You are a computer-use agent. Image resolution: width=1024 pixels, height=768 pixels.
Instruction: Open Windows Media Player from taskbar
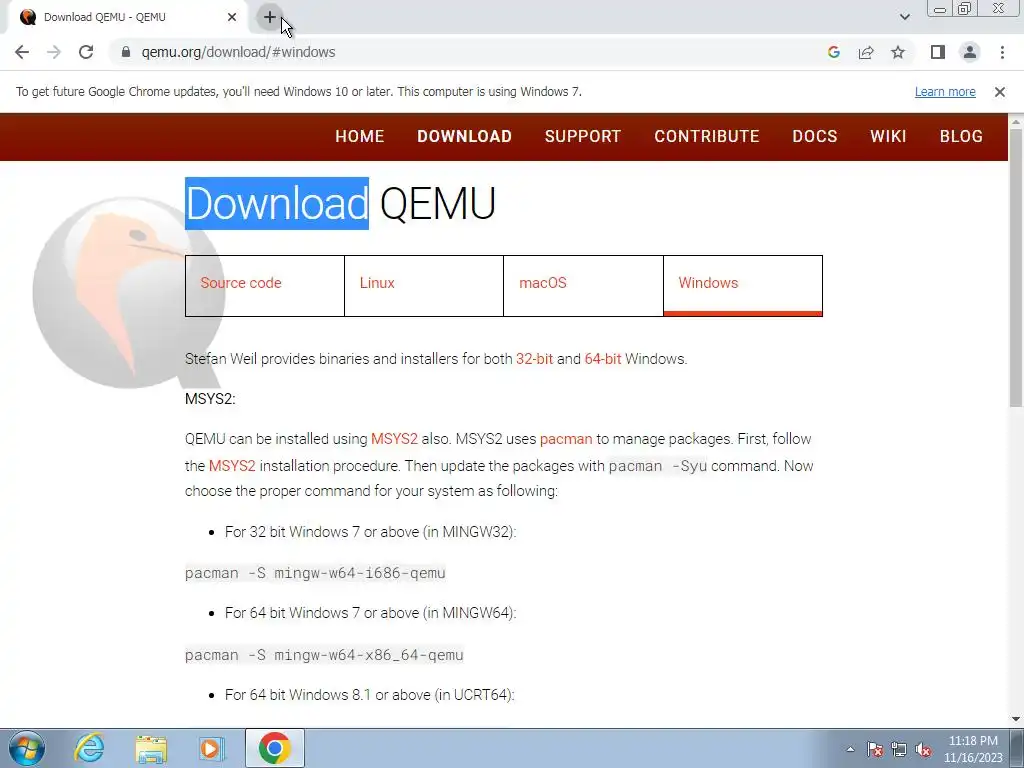tap(212, 748)
